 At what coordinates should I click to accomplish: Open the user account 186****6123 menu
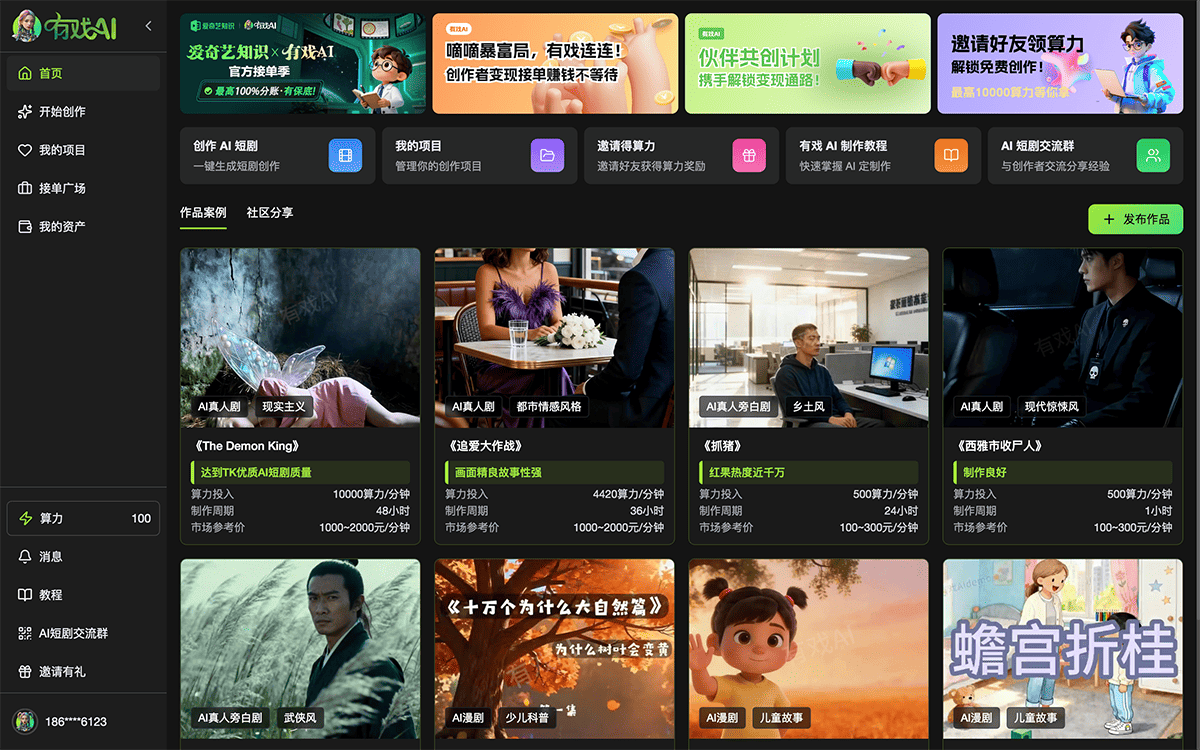click(x=75, y=721)
